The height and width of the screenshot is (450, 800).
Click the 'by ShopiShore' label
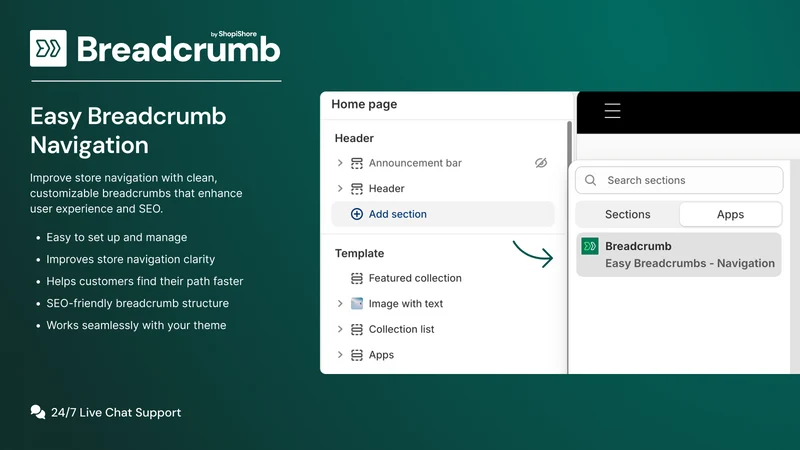click(234, 34)
